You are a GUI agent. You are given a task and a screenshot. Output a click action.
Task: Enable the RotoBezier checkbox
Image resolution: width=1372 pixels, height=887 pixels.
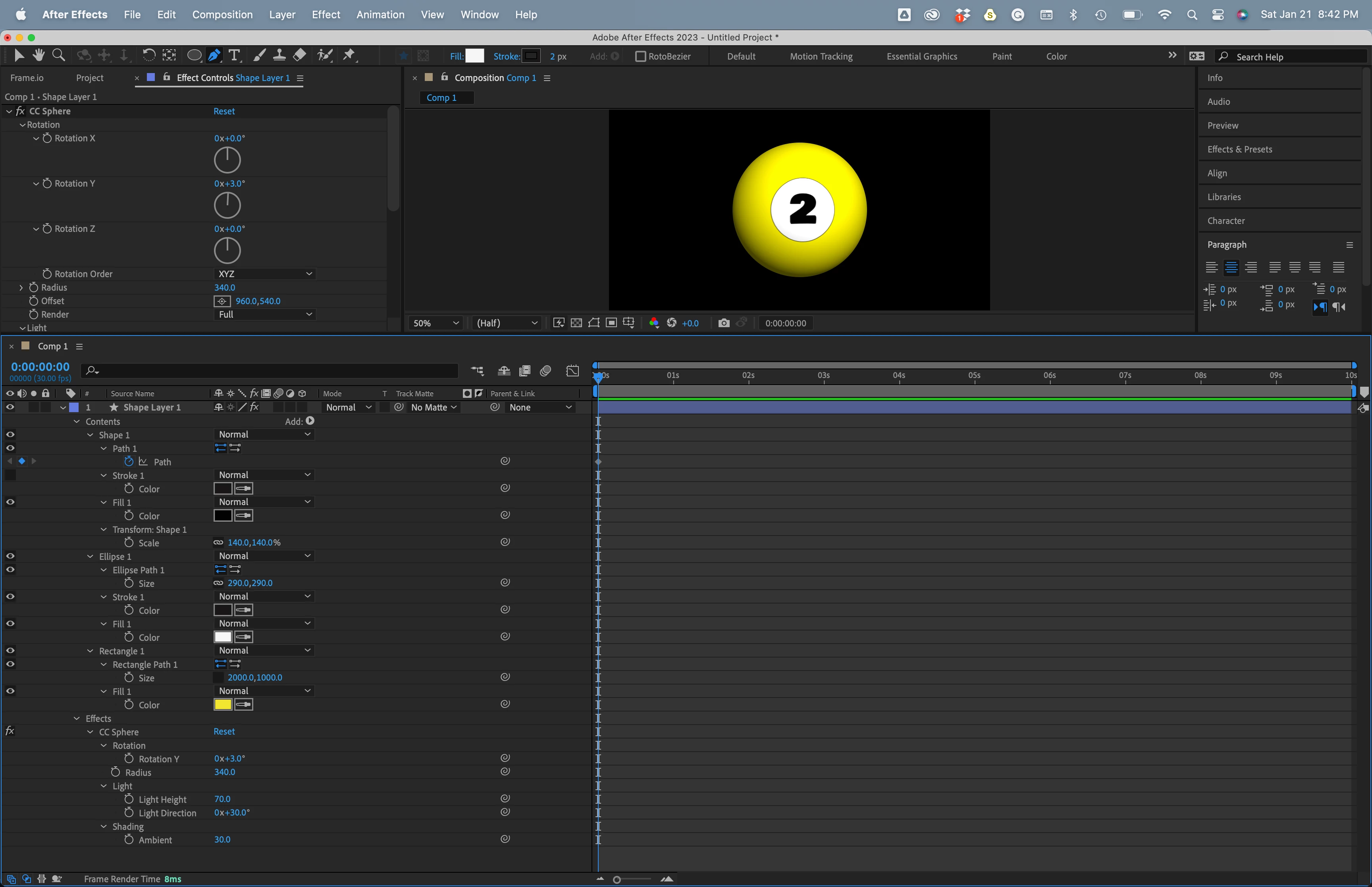(640, 56)
